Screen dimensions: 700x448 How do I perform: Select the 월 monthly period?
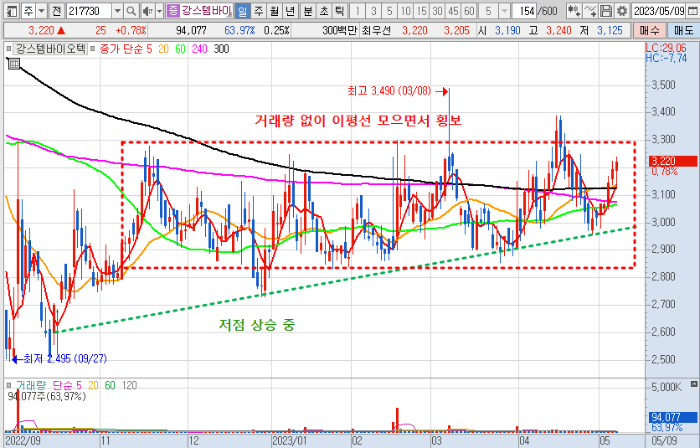click(x=274, y=11)
